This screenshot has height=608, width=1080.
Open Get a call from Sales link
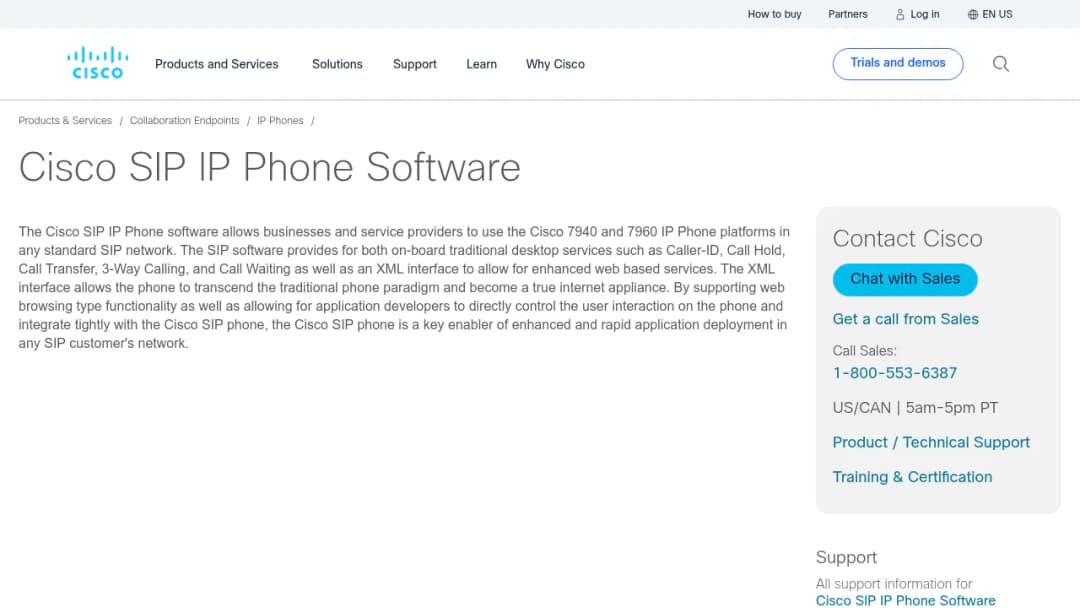click(905, 319)
